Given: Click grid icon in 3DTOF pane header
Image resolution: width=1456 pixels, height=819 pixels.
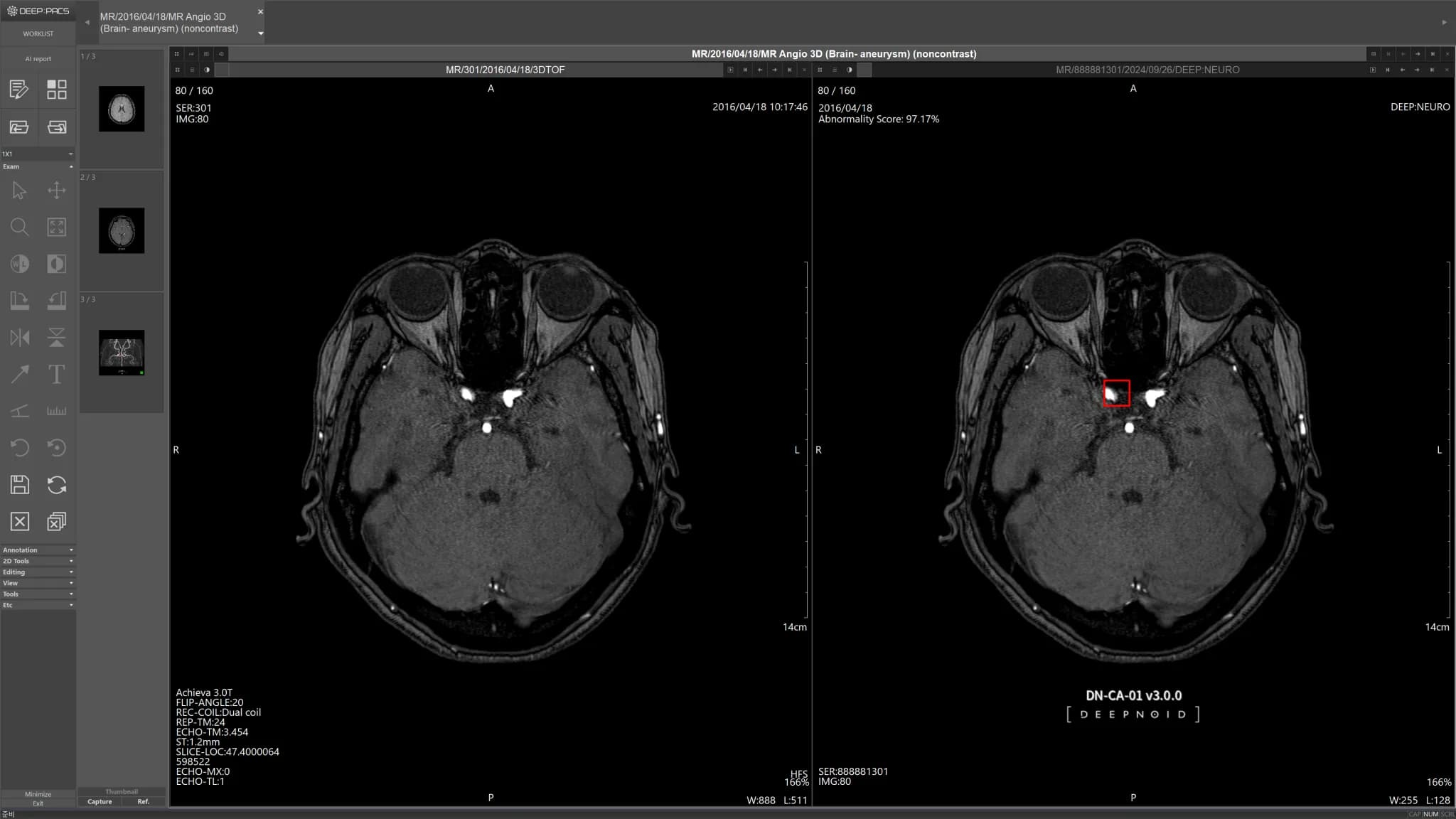Looking at the screenshot, I should (x=177, y=70).
